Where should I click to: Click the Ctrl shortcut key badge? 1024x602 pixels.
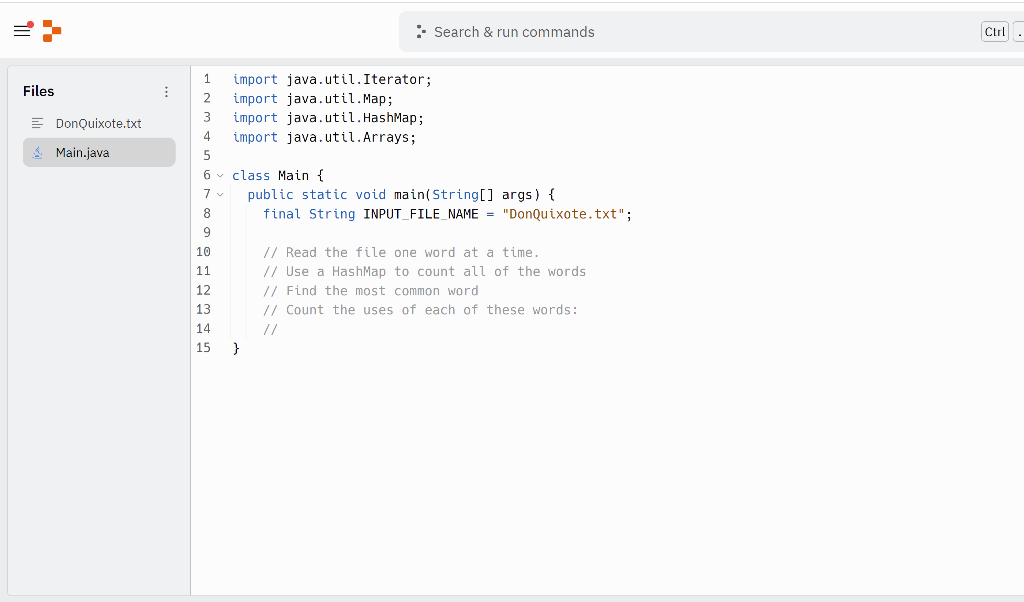[994, 31]
